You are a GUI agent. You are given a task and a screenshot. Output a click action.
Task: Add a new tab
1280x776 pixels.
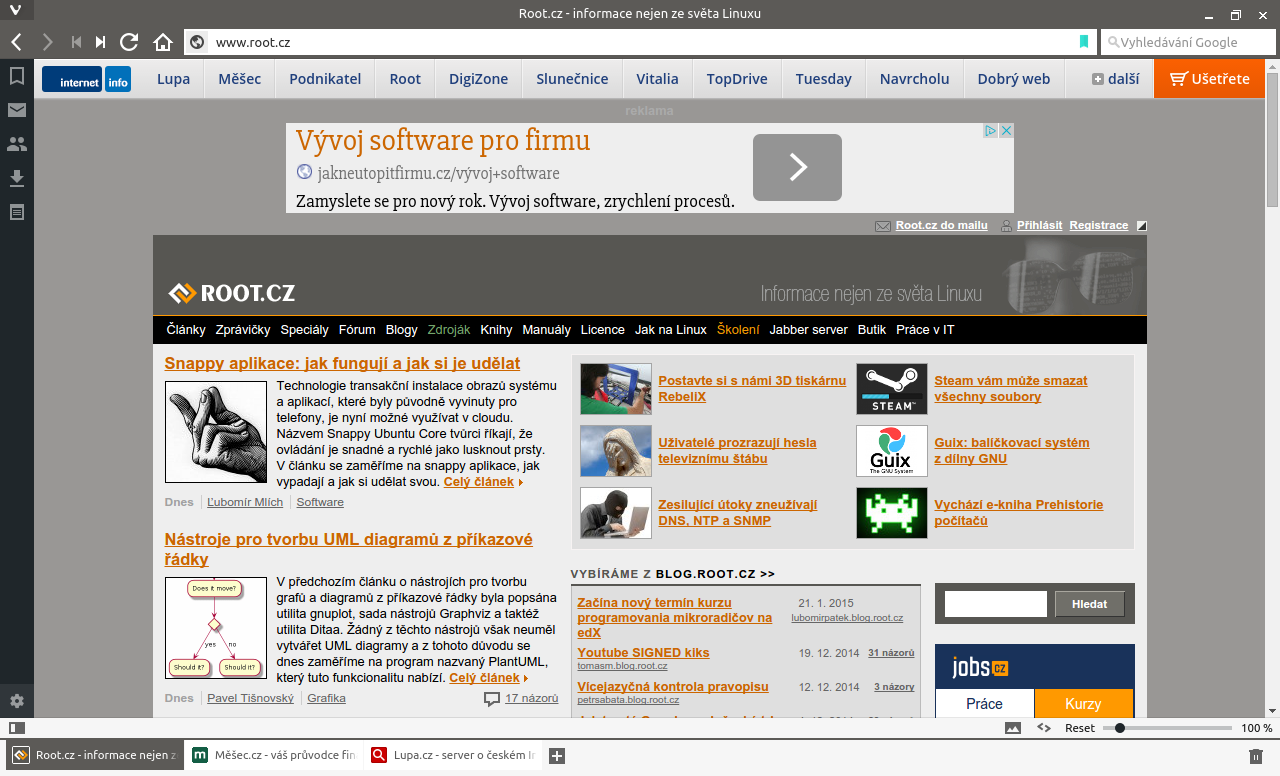[x=558, y=756]
